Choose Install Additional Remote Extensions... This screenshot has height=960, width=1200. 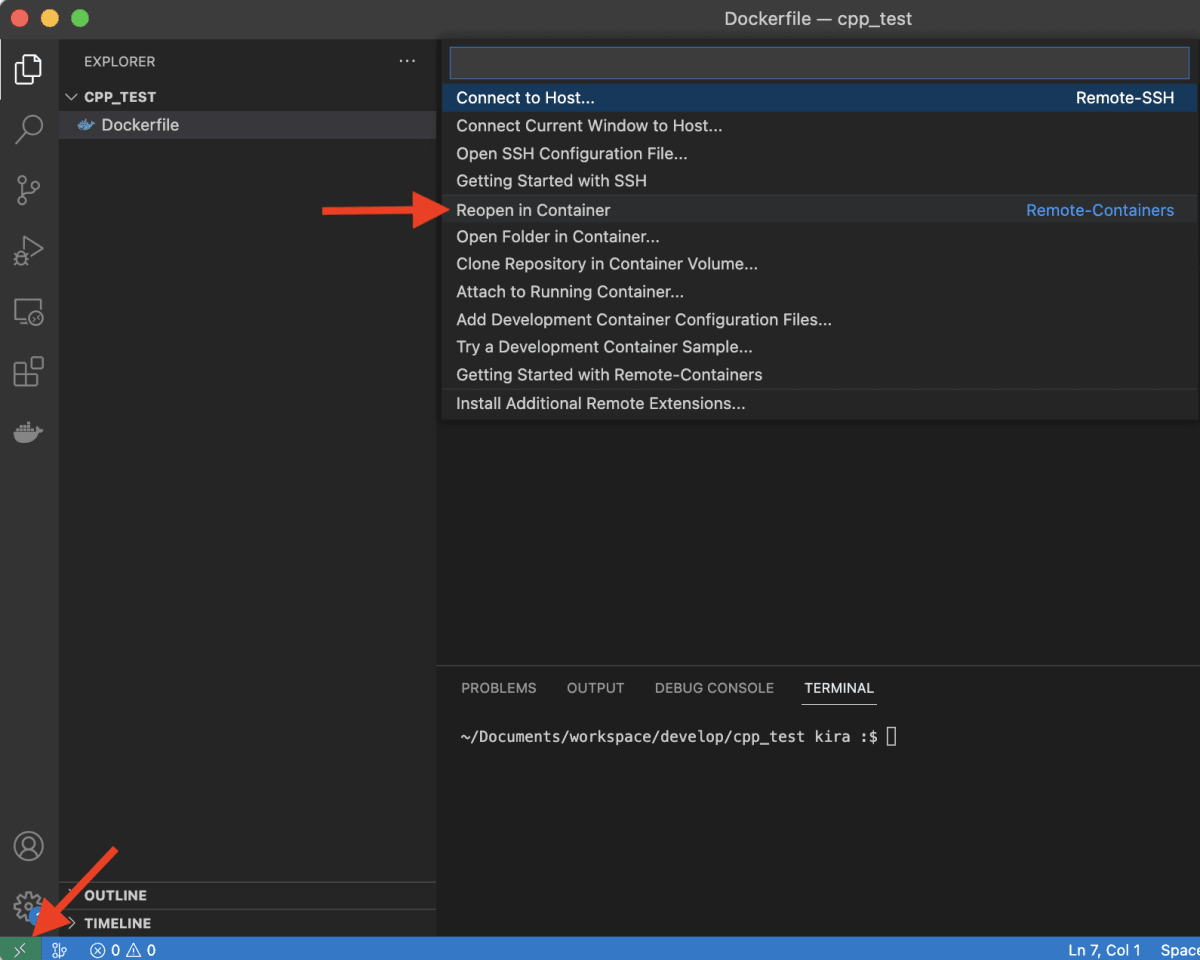coord(819,404)
